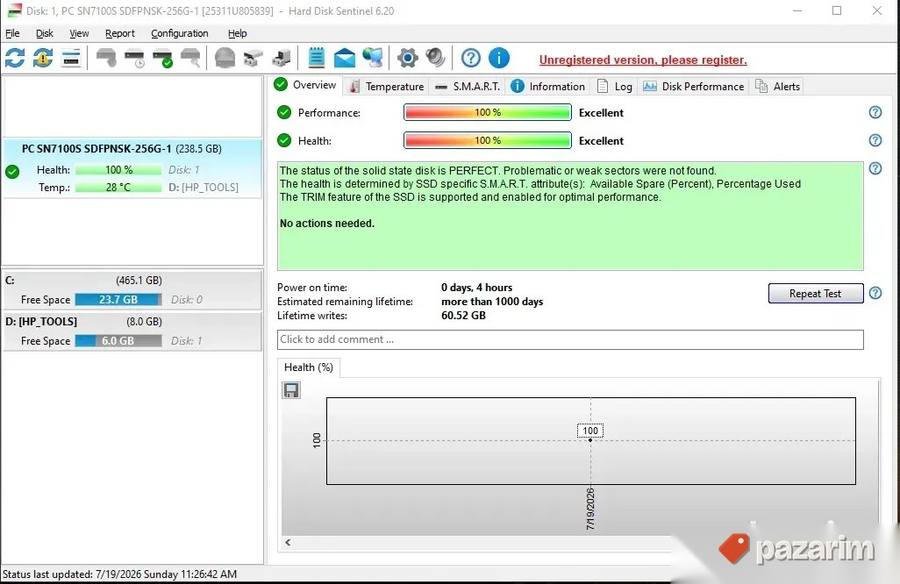This screenshot has width=900, height=584.
Task: Select the PC SN7100S disk entry
Action: coord(132,168)
